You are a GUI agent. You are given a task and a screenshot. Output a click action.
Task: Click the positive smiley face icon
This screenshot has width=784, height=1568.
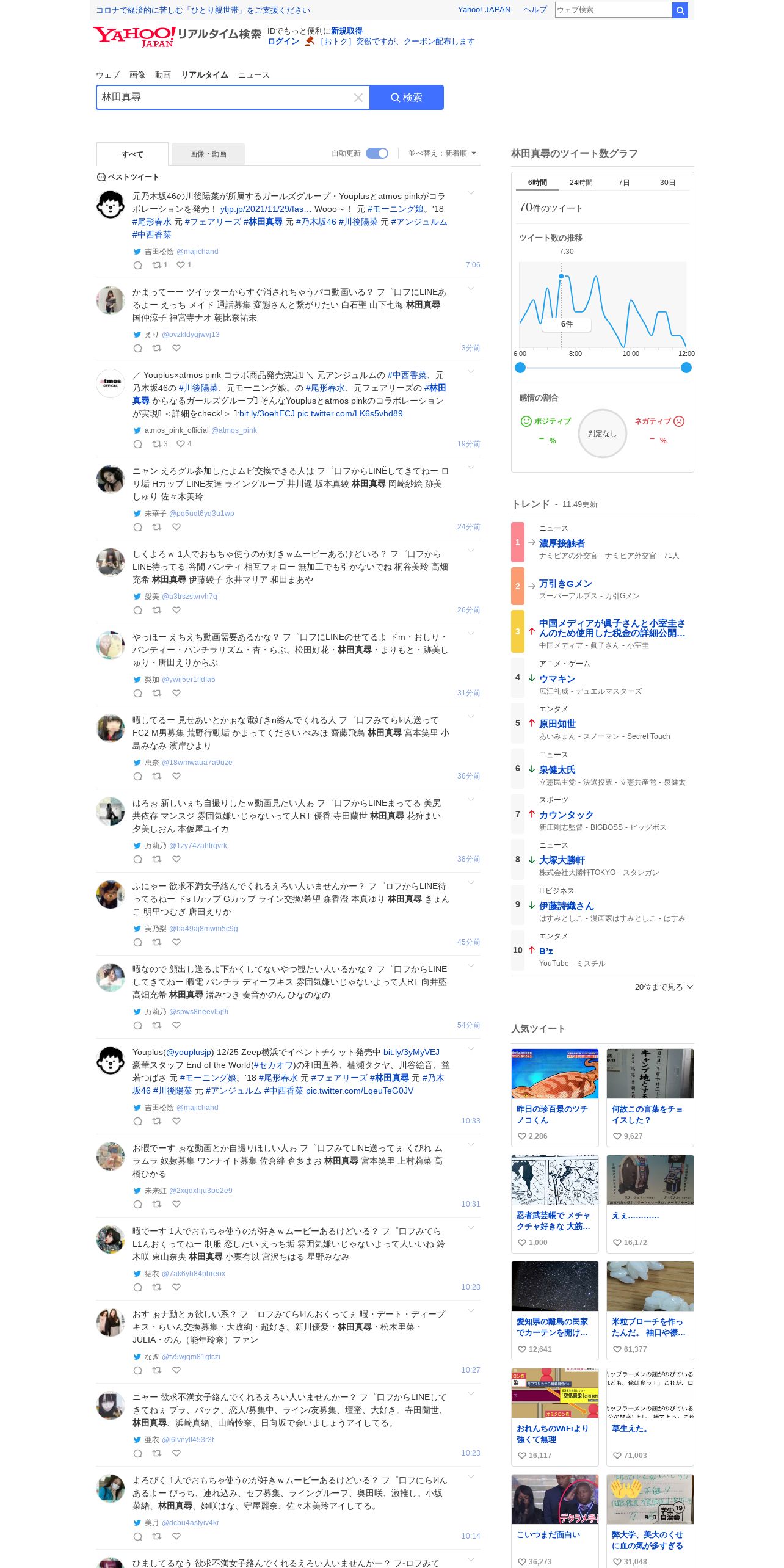526,421
